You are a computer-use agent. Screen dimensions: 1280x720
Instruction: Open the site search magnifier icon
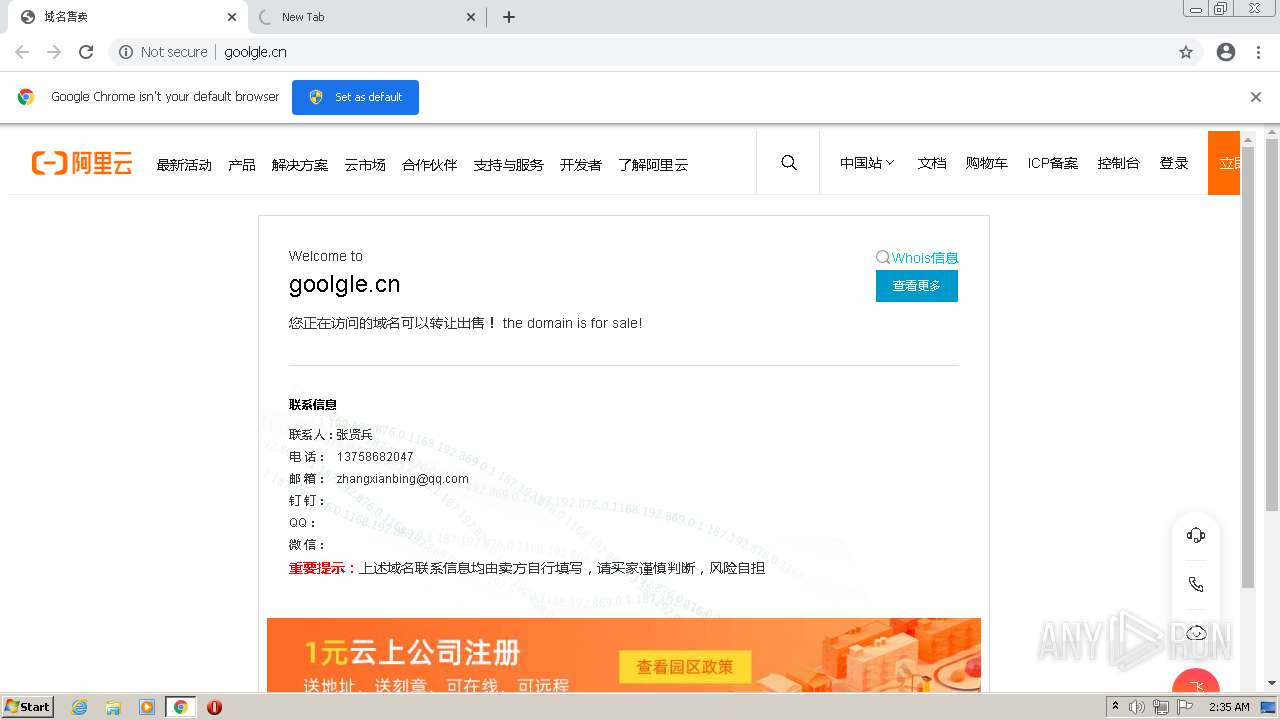789,163
